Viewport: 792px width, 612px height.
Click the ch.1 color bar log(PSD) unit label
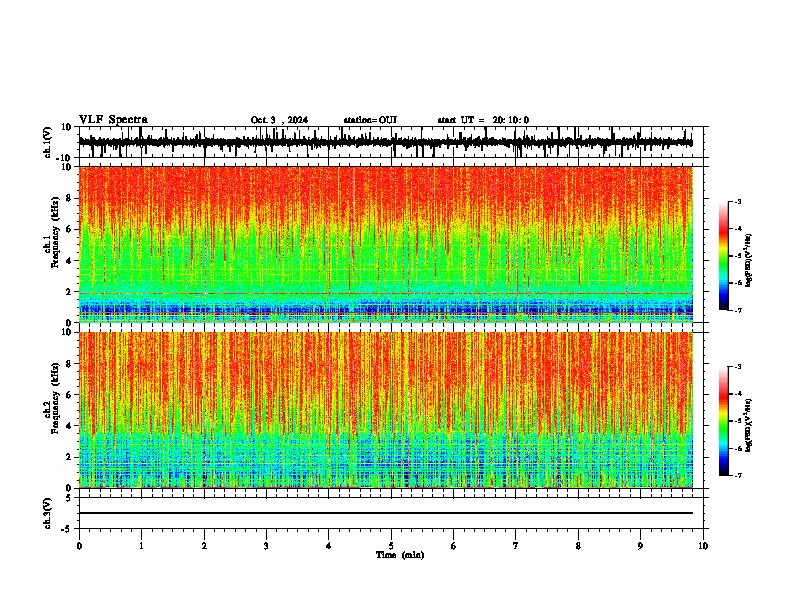(x=749, y=260)
